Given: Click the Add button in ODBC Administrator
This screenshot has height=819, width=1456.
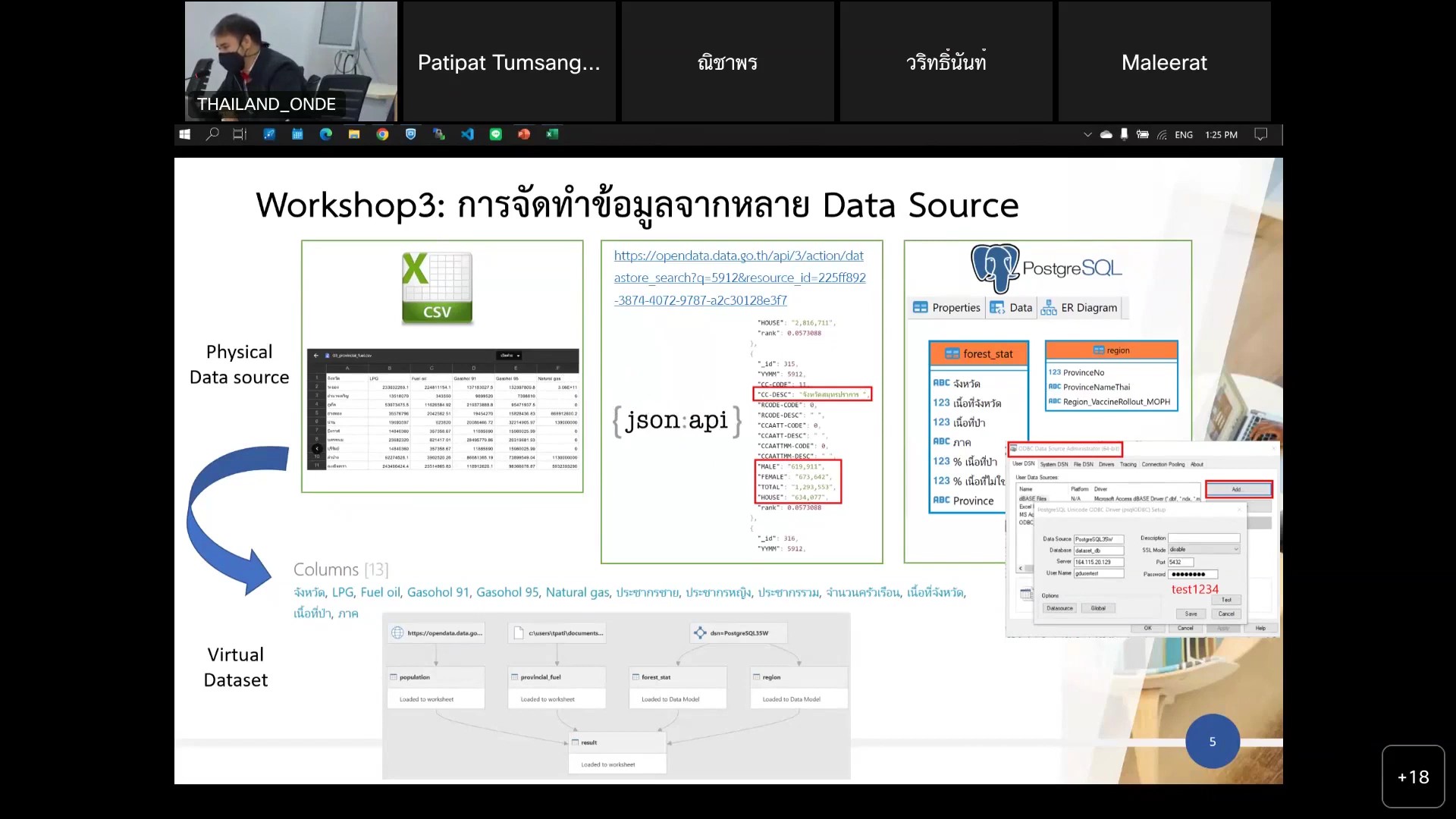Looking at the screenshot, I should (1238, 489).
